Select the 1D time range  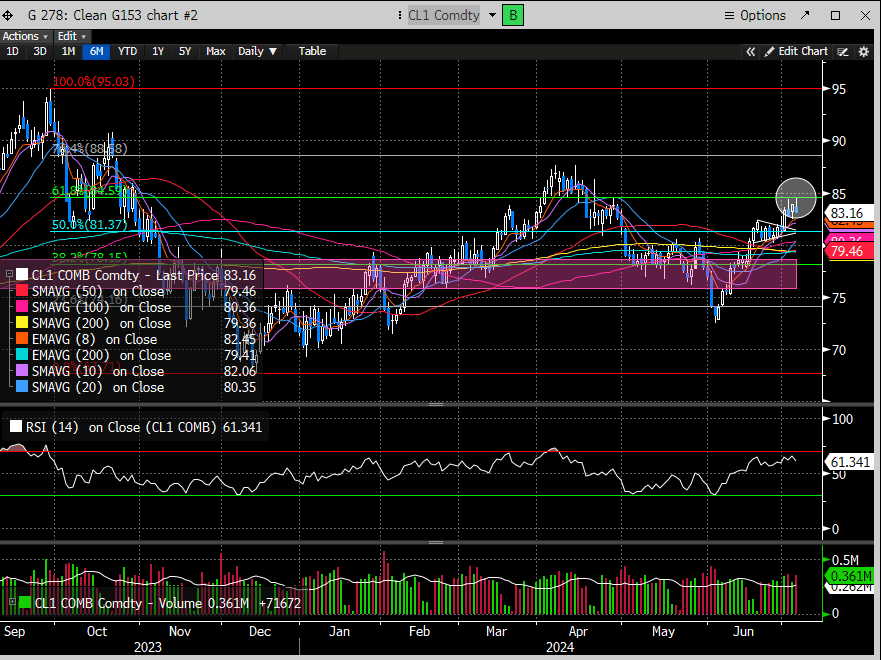point(12,51)
